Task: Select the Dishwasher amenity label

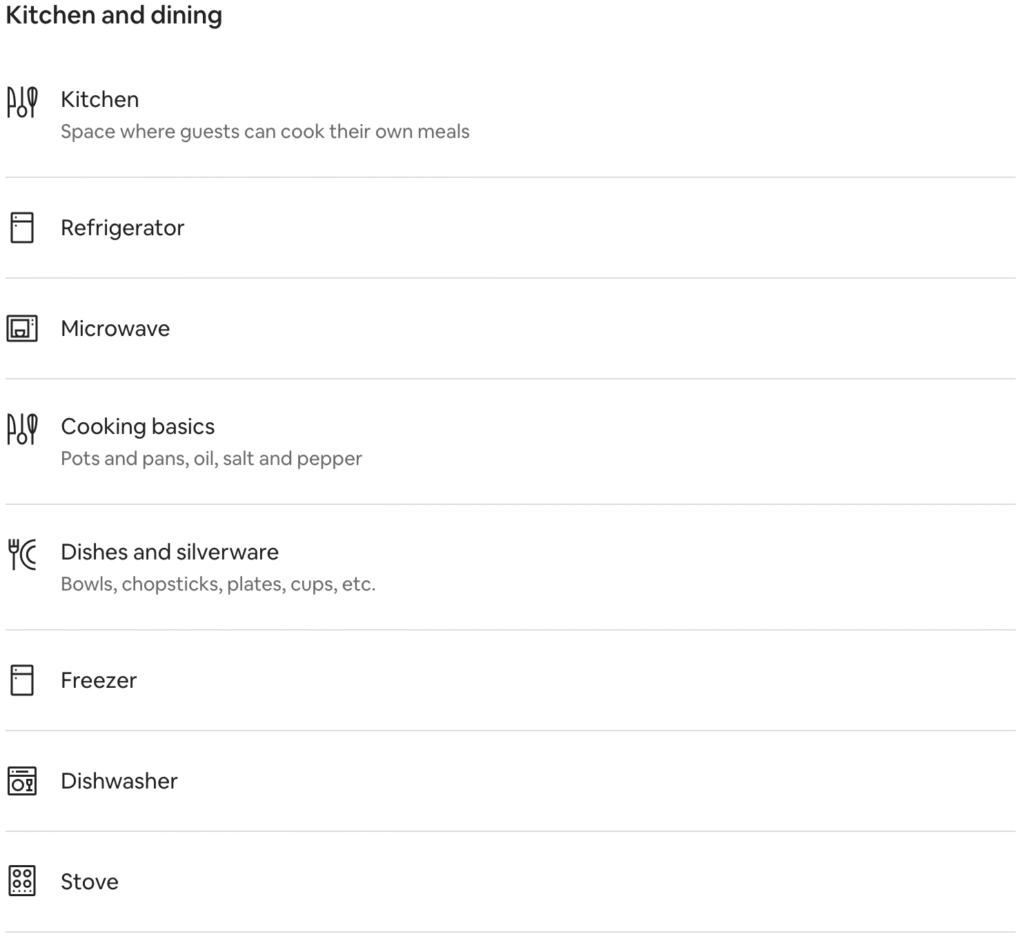Action: click(x=120, y=781)
